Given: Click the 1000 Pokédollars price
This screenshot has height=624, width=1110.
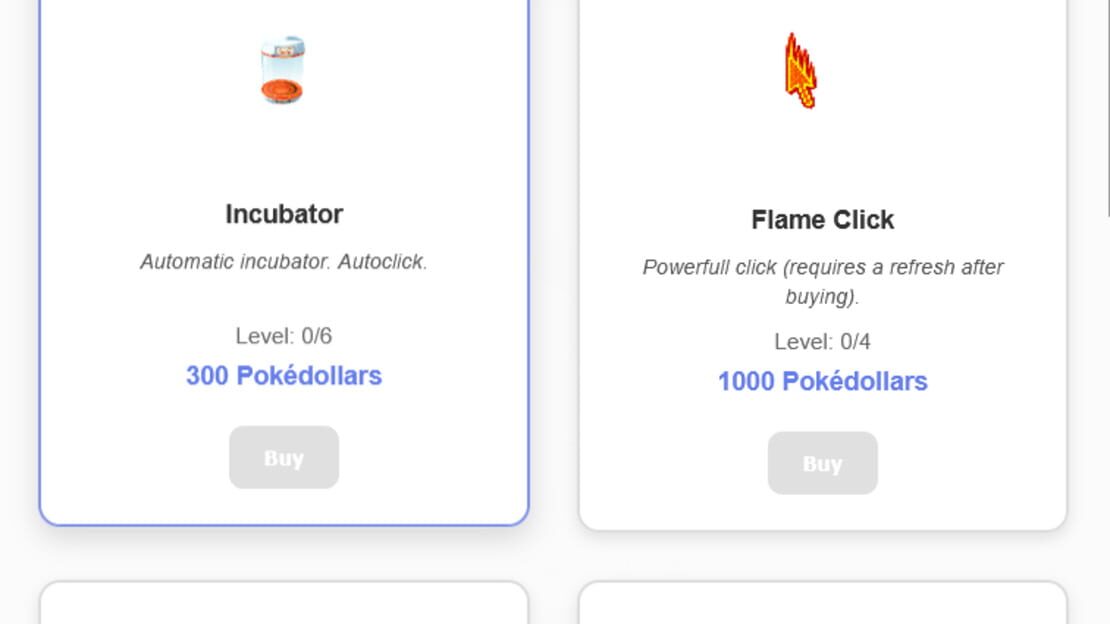Looking at the screenshot, I should pos(823,381).
